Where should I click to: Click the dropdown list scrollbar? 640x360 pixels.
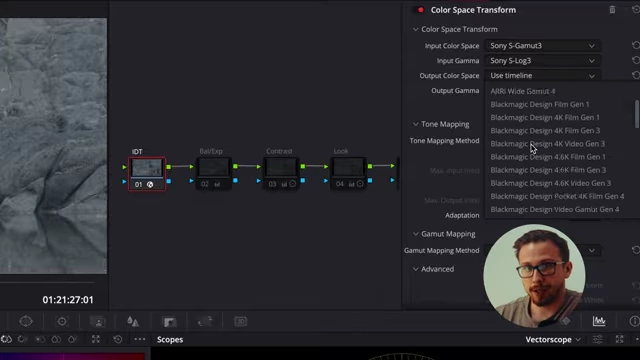637,114
